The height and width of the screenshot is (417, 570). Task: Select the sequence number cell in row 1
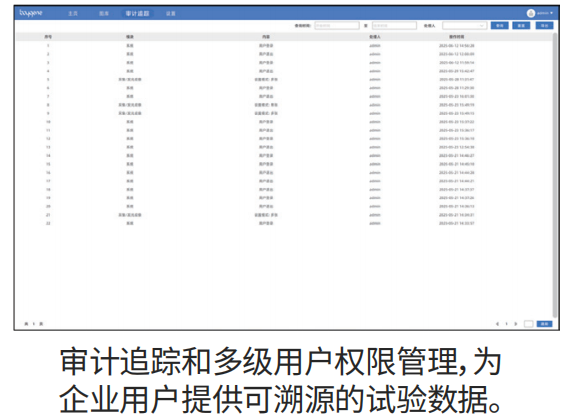pyautogui.click(x=48, y=45)
